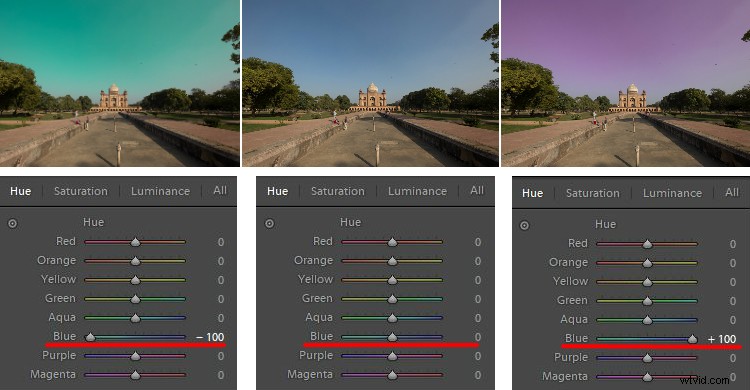Open the Saturation tab in the left panel
Screen dimensions: 750x390
[x=81, y=191]
